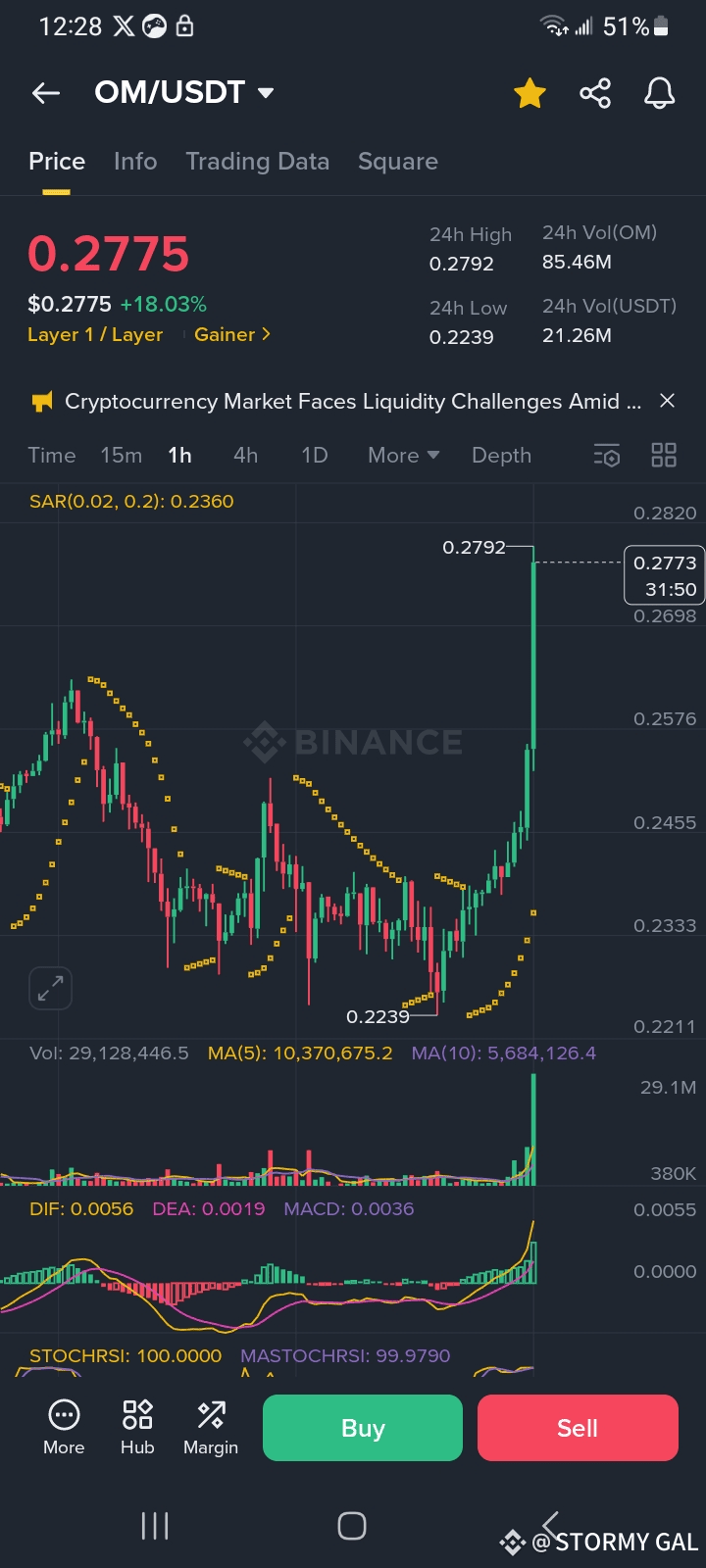Image resolution: width=706 pixels, height=1568 pixels.
Task: Tap the tall green volume bar
Action: tap(533, 1129)
